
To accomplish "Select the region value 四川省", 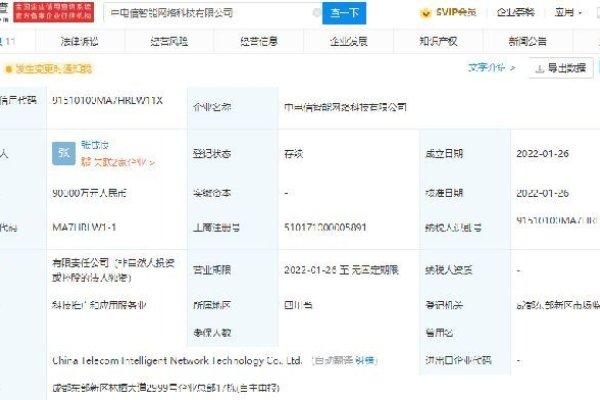I will pyautogui.click(x=298, y=305).
